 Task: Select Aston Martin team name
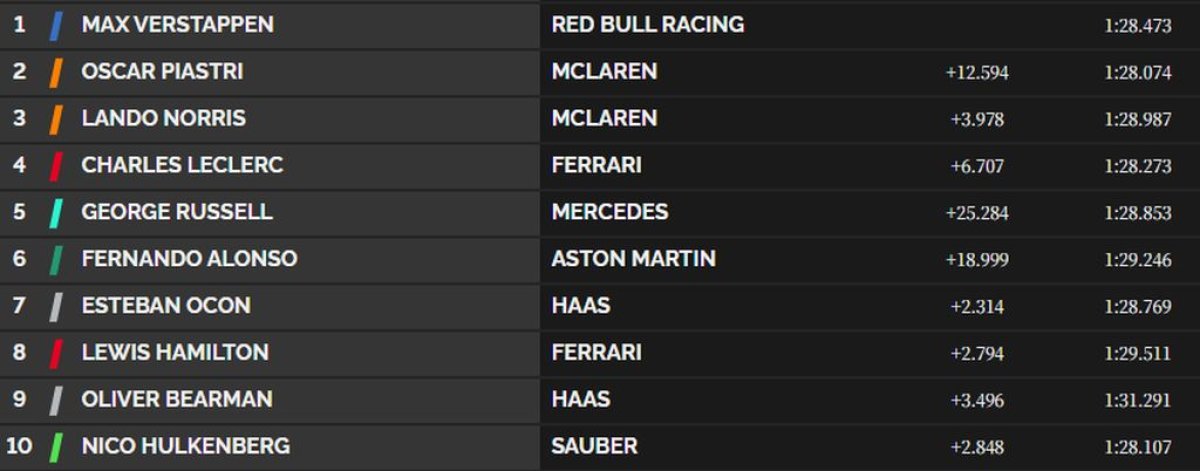pyautogui.click(x=633, y=259)
